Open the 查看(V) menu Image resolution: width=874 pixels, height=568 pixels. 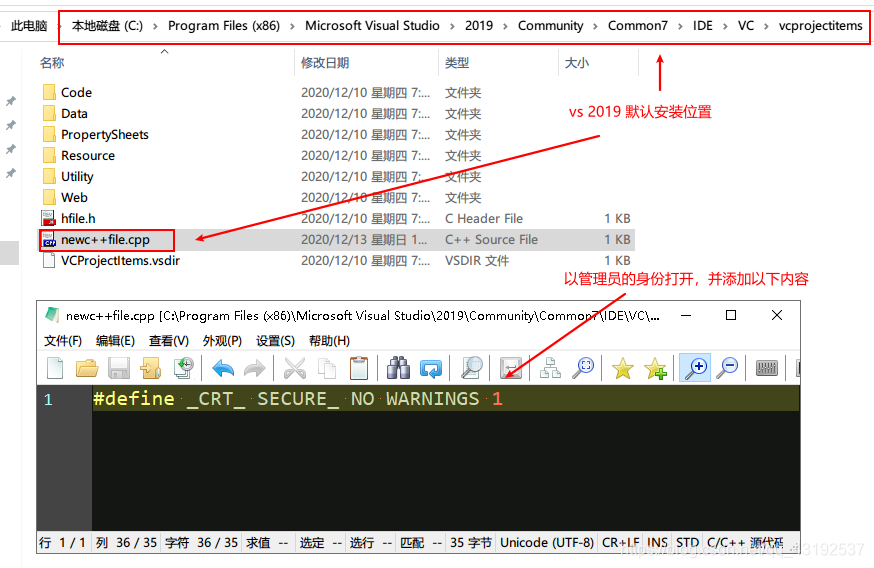pos(169,341)
